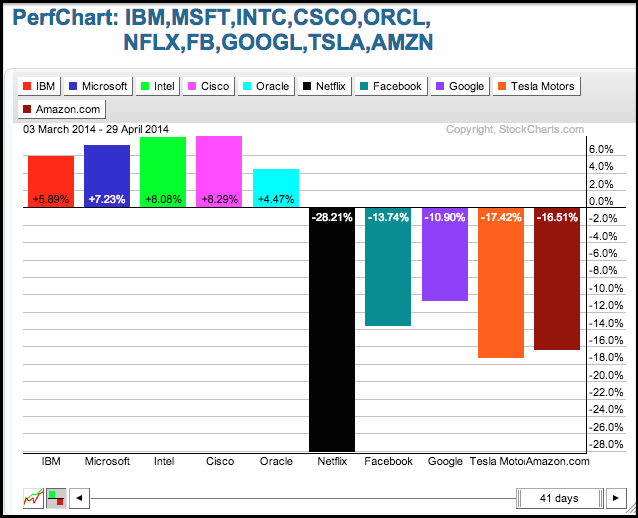This screenshot has height=518, width=638.
Task: Select the histogram bar chart mode icon
Action: pos(56,497)
